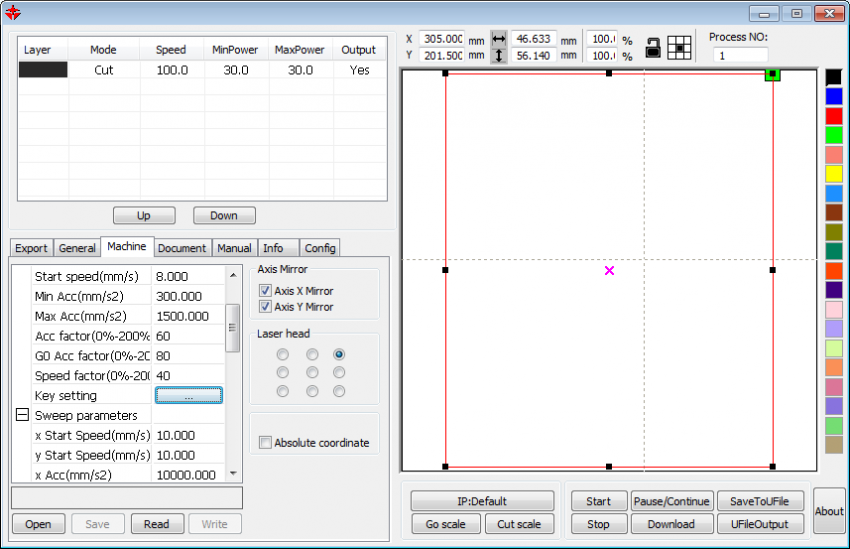Click the magenta X center marker on canvas
Viewport: 850px width, 549px height.
click(x=609, y=270)
